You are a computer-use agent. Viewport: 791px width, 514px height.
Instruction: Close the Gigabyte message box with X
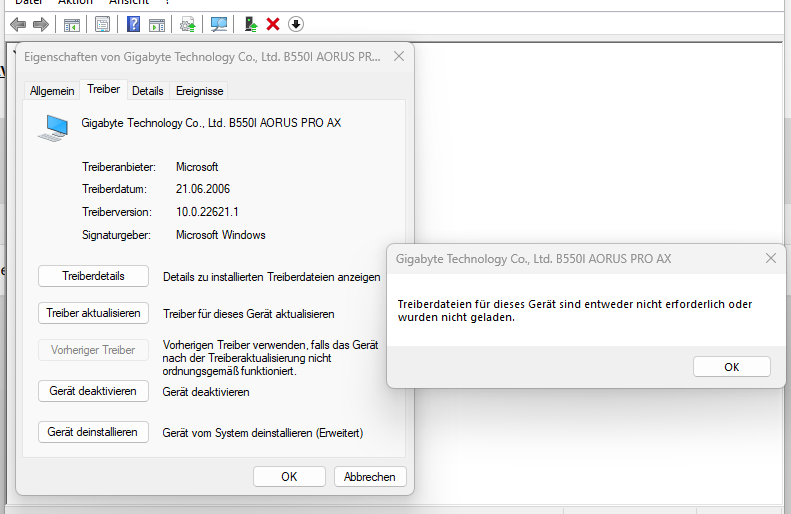(770, 258)
